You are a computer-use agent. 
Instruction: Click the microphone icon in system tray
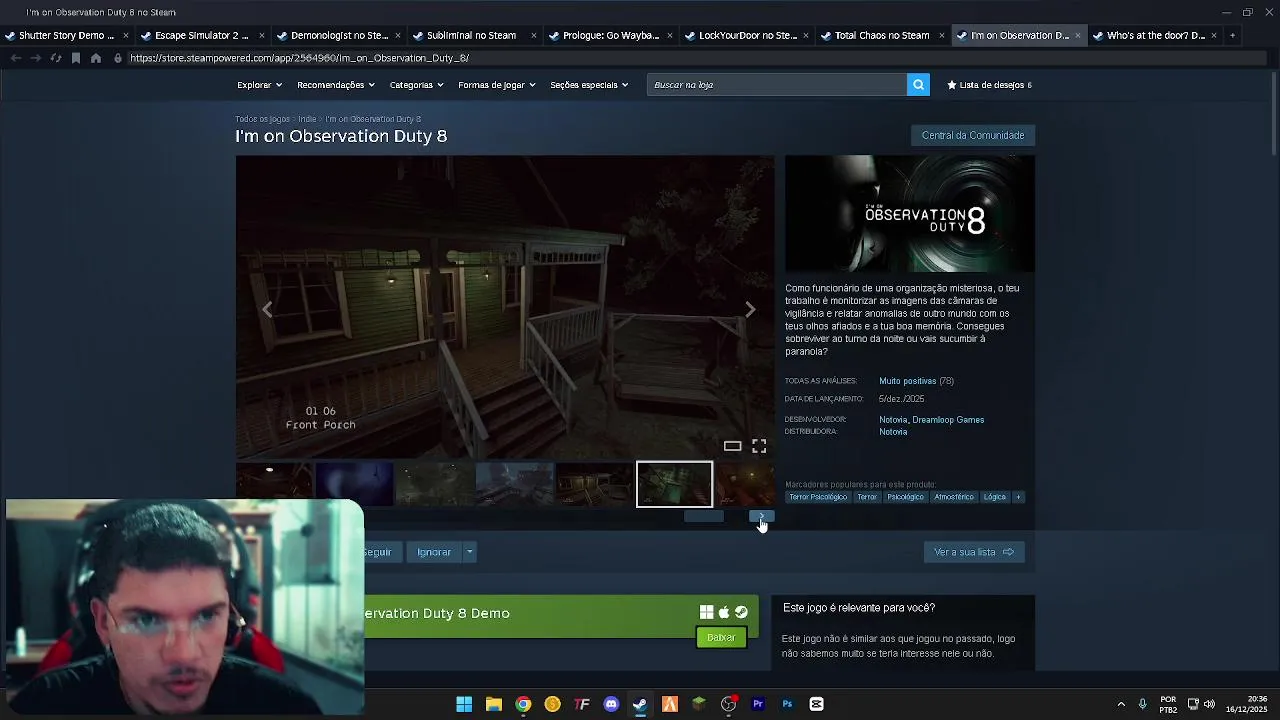coord(1142,704)
